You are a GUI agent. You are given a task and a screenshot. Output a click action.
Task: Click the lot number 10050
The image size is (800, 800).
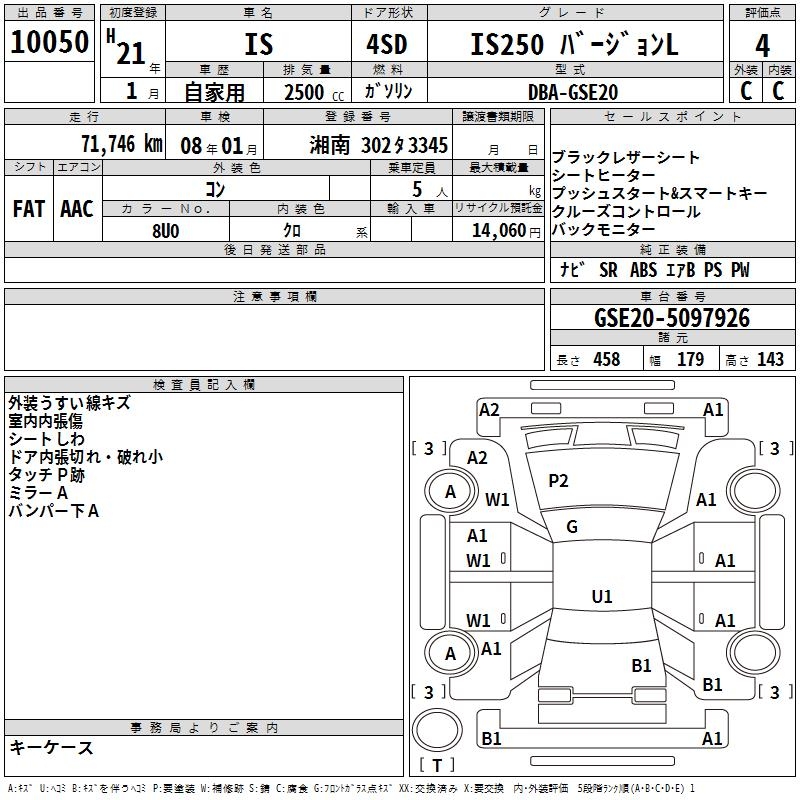coord(50,43)
